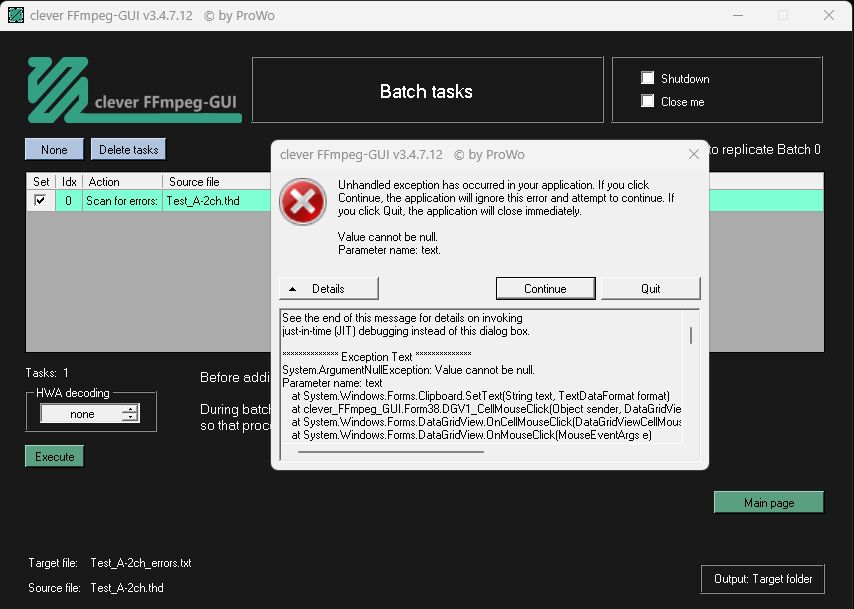Click the clever FFmpeg-GUI logo
This screenshot has height=609, width=854.
click(134, 90)
